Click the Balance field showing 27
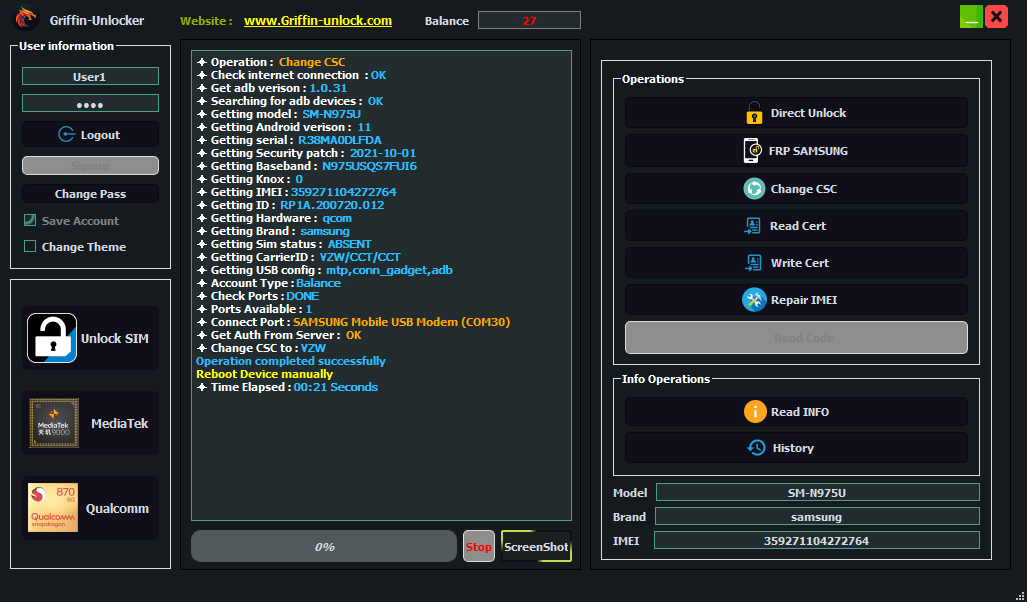The image size is (1027, 602). click(x=529, y=20)
